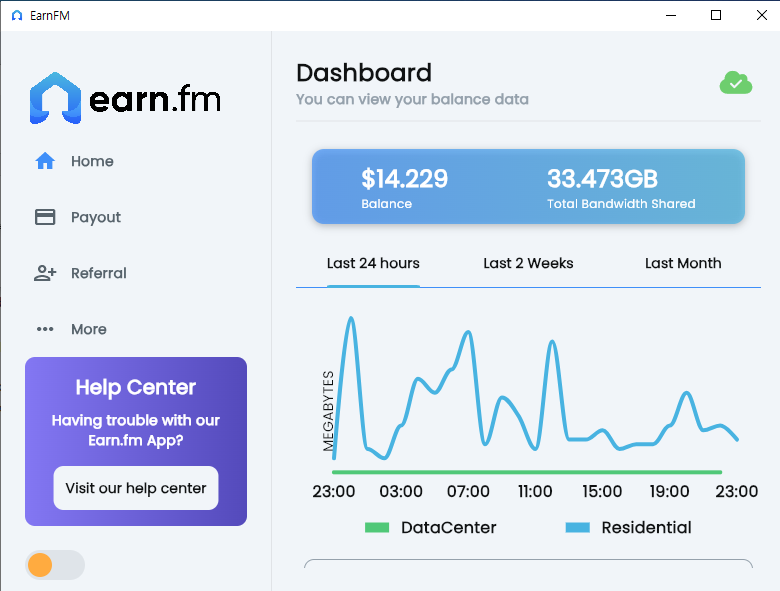This screenshot has height=591, width=780.
Task: Click the 15:00 axis label
Action: [x=602, y=492]
